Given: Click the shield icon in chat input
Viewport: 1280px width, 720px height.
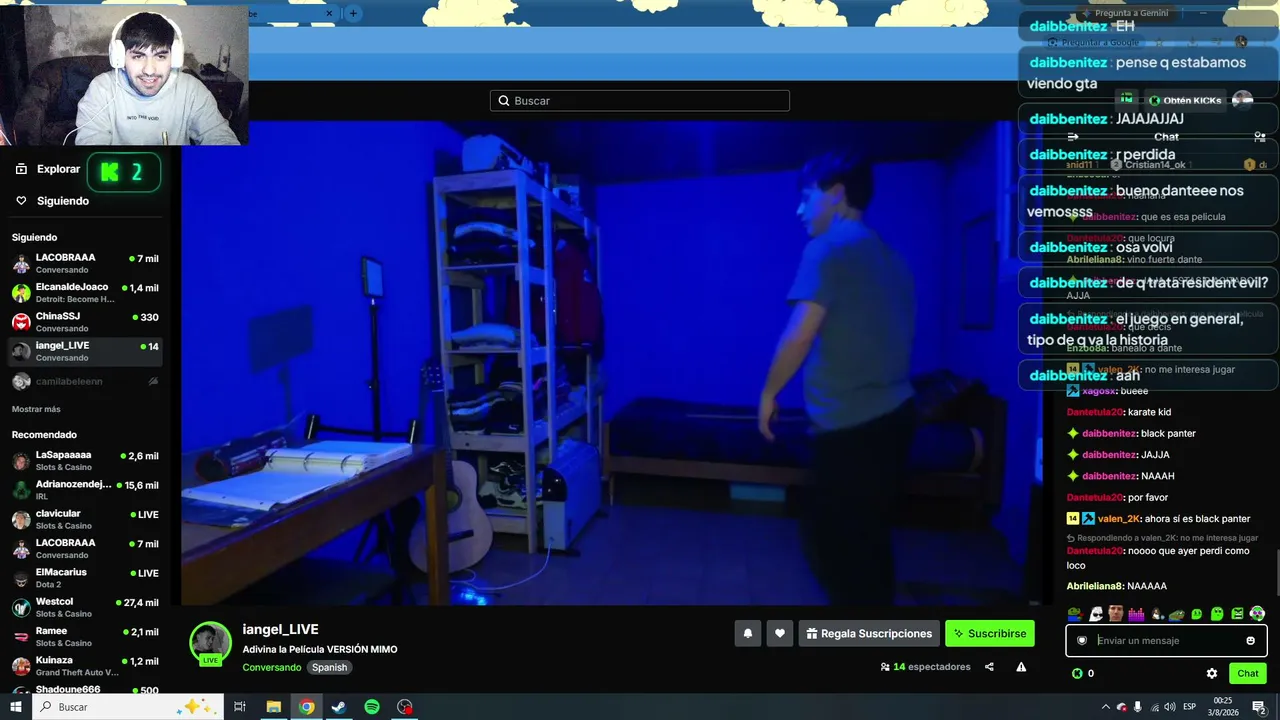Looking at the screenshot, I should pos(1082,641).
